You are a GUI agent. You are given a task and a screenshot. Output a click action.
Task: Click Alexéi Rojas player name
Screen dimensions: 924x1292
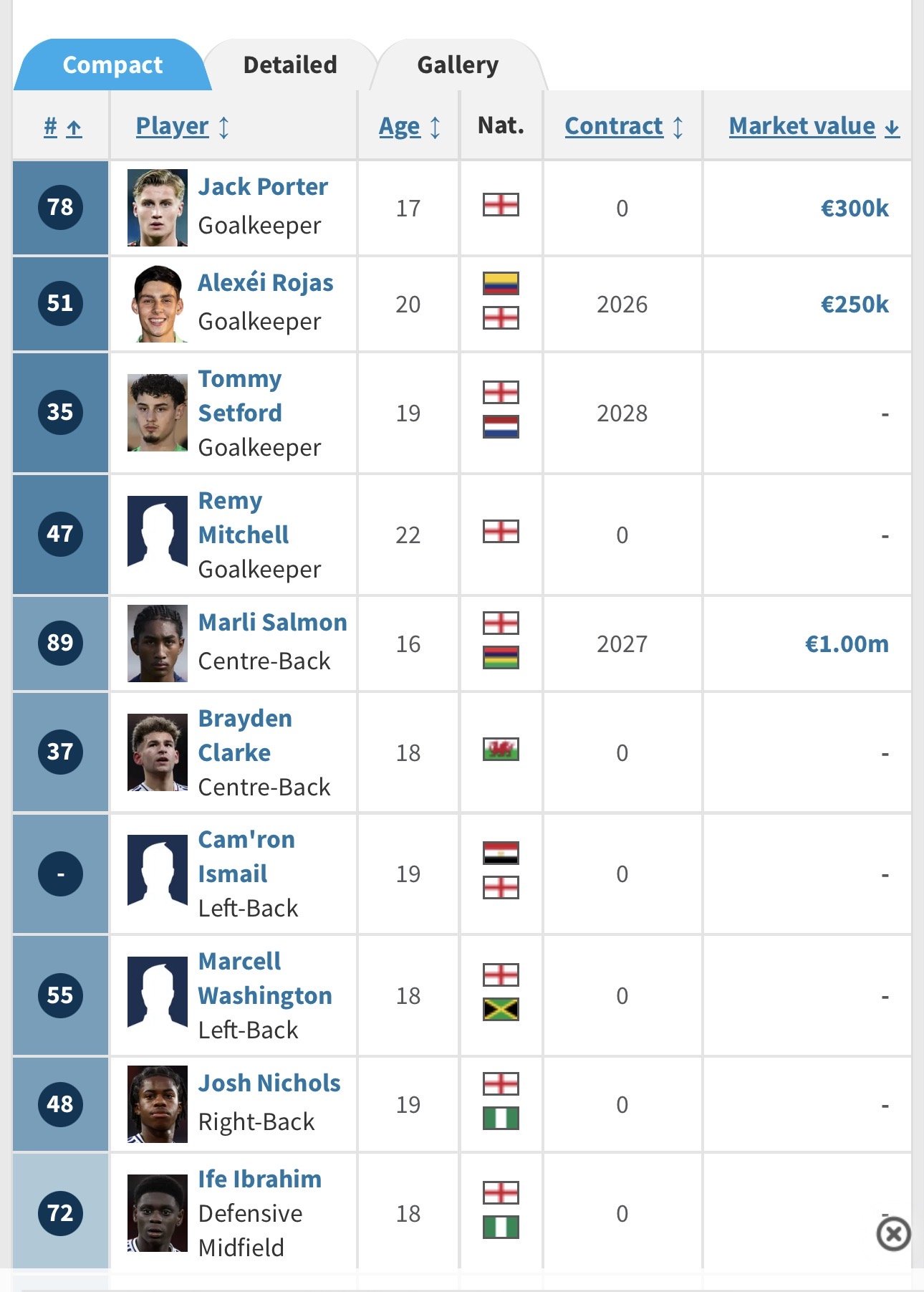coord(266,283)
